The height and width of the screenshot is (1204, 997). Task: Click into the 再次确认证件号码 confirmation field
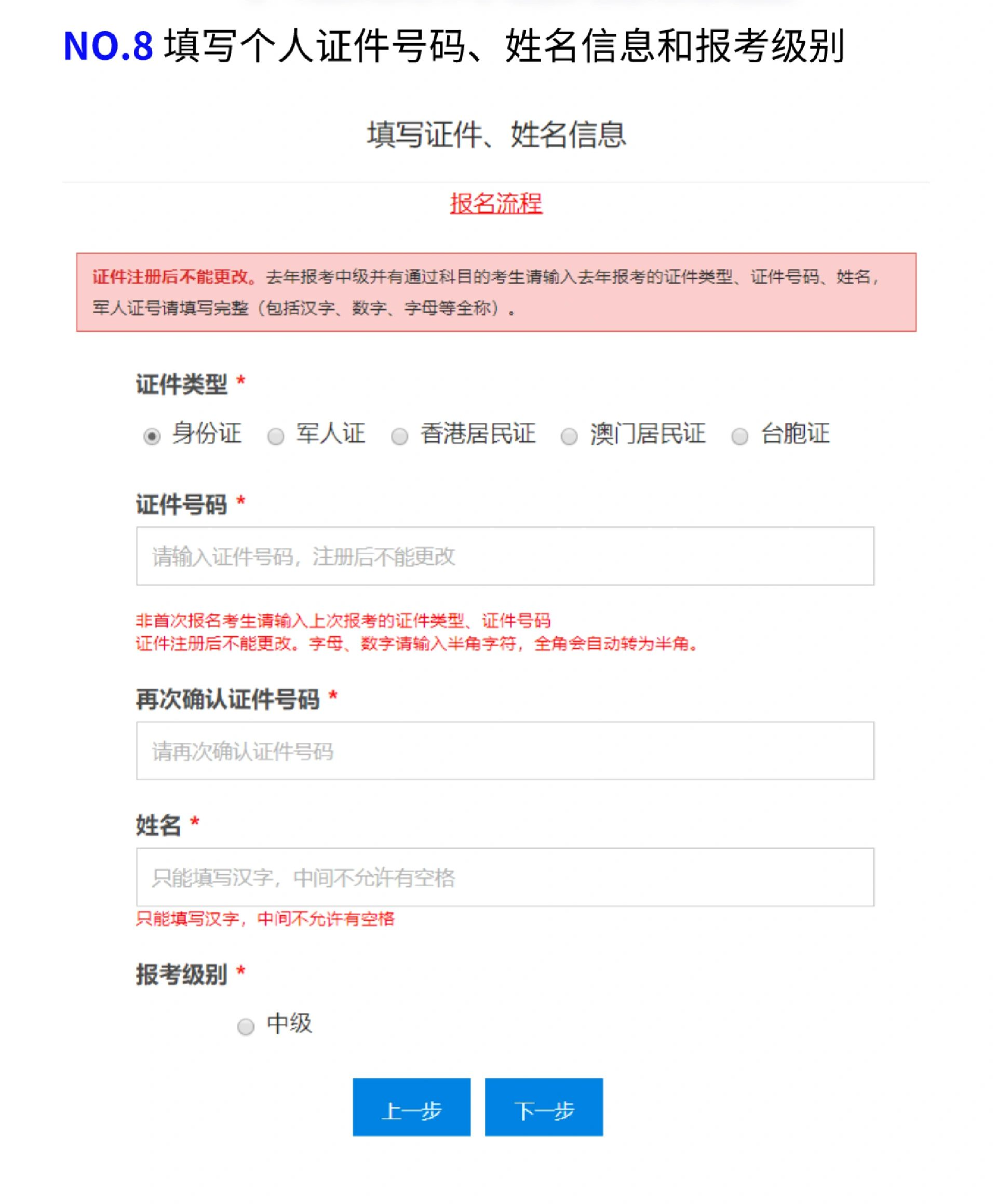(505, 751)
